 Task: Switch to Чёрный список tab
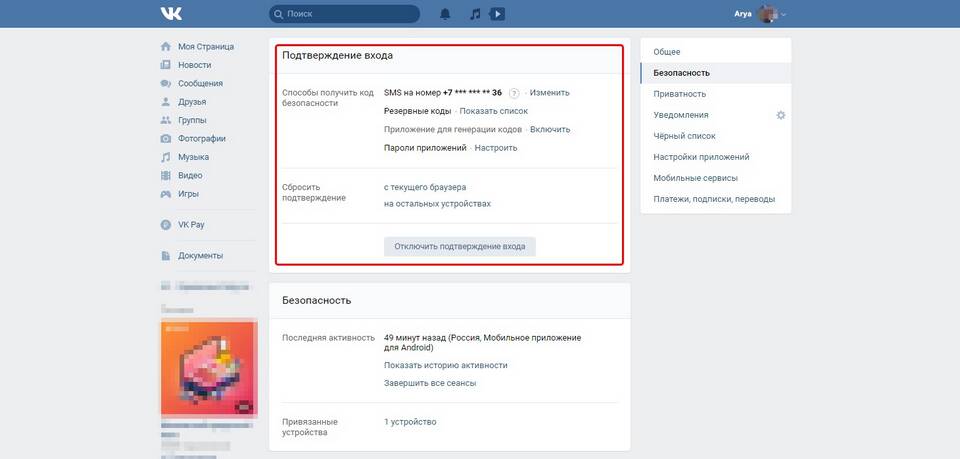716,136
